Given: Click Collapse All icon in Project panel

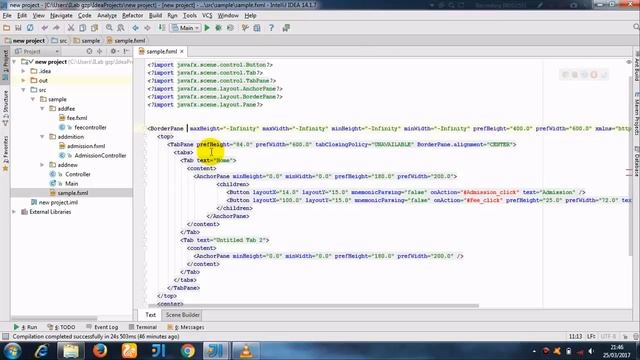Looking at the screenshot, I should [100, 51].
